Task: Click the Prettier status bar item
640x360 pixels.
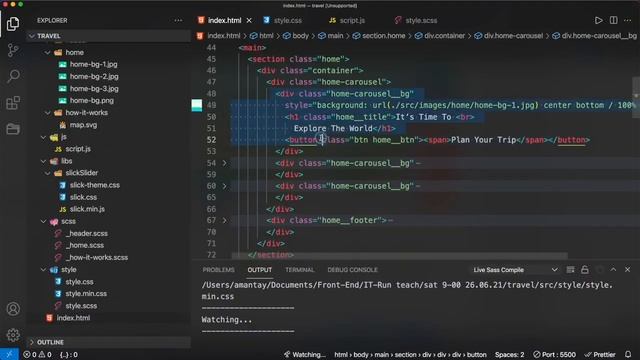Action: 600,355
